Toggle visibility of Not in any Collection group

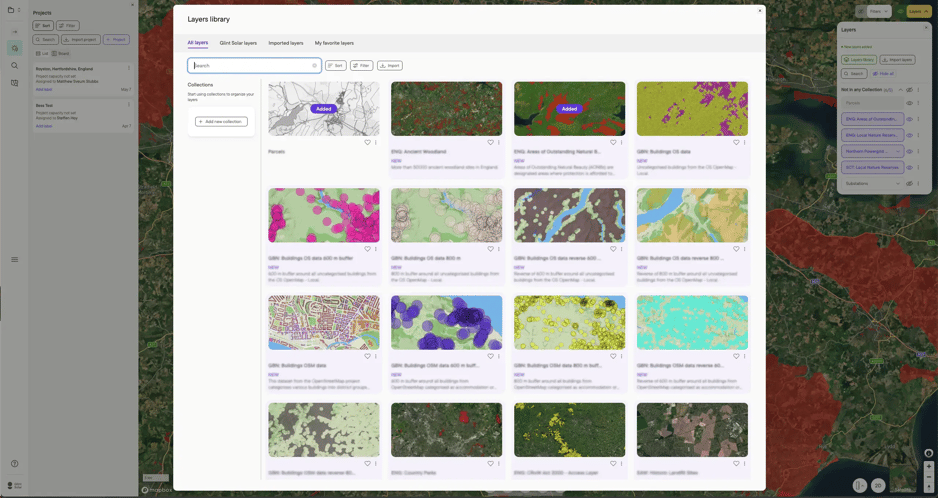pos(909,90)
